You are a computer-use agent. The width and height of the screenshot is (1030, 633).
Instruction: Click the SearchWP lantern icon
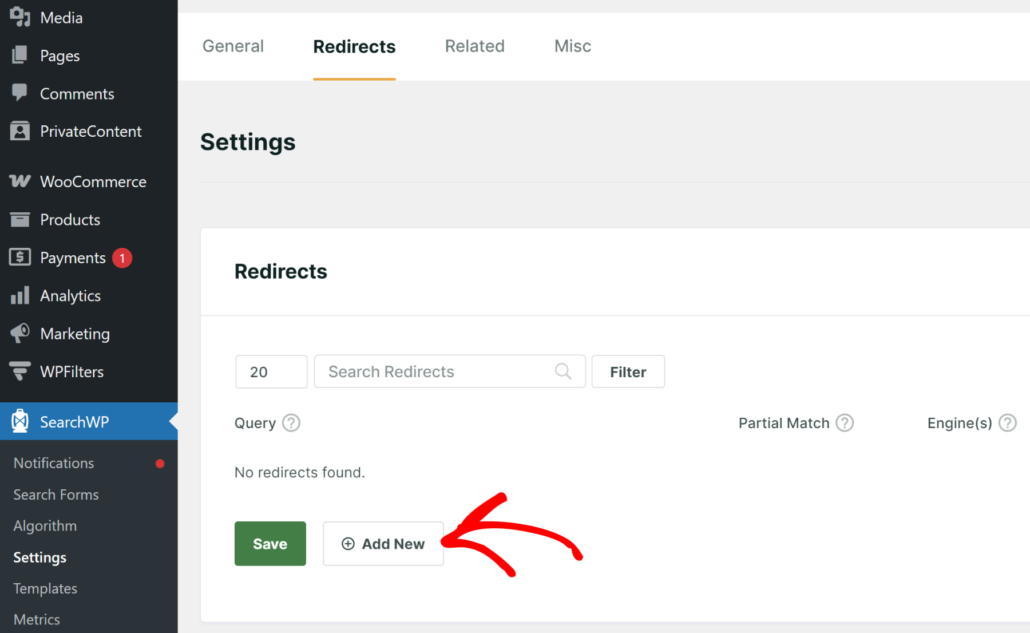point(20,421)
